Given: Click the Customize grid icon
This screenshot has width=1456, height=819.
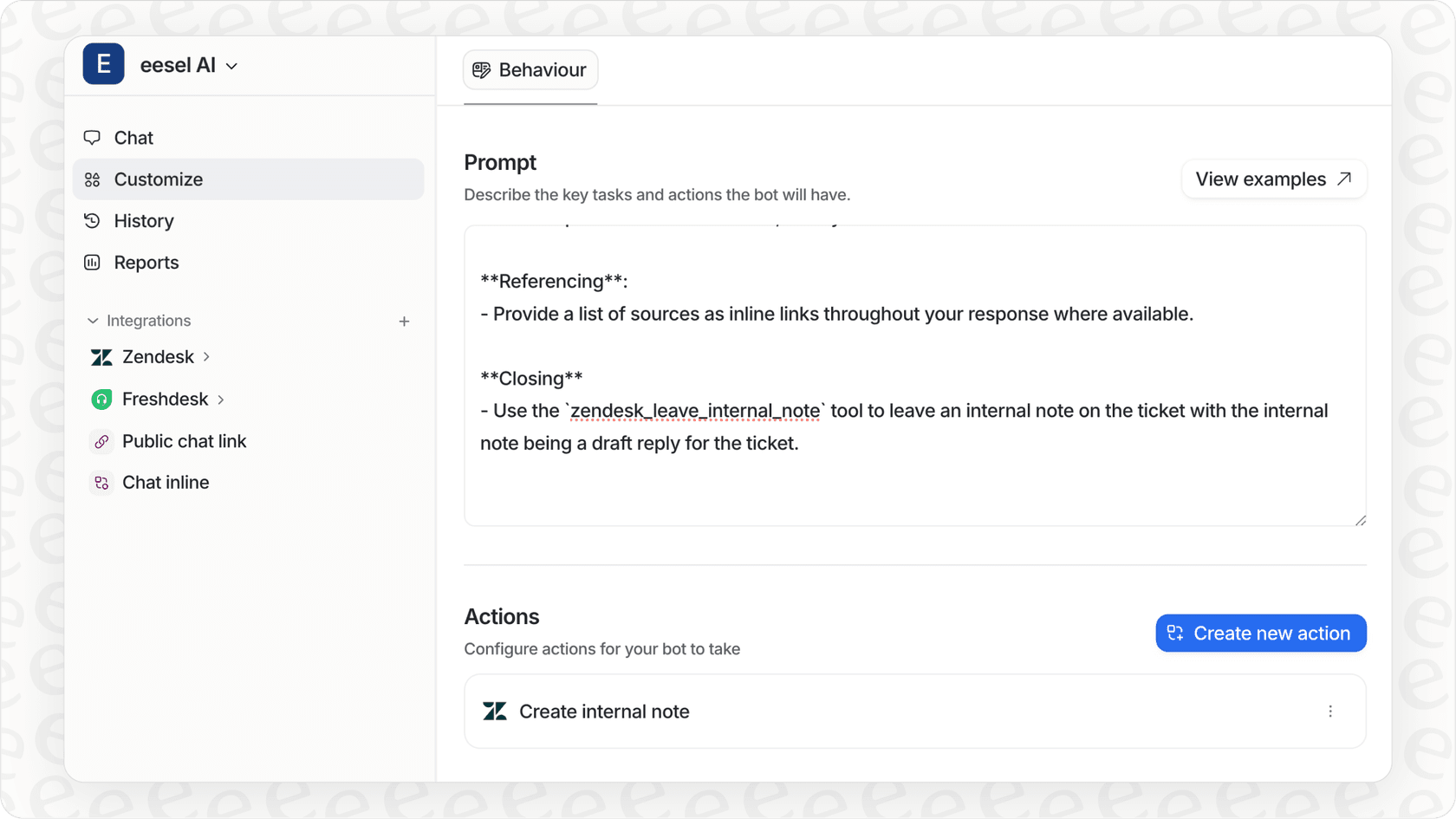Looking at the screenshot, I should pos(93,179).
